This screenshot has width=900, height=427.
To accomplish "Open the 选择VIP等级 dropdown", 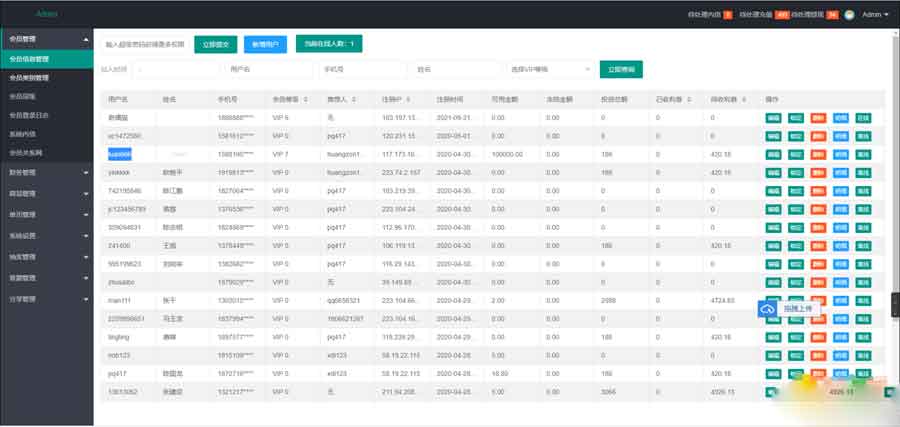I will coord(549,70).
